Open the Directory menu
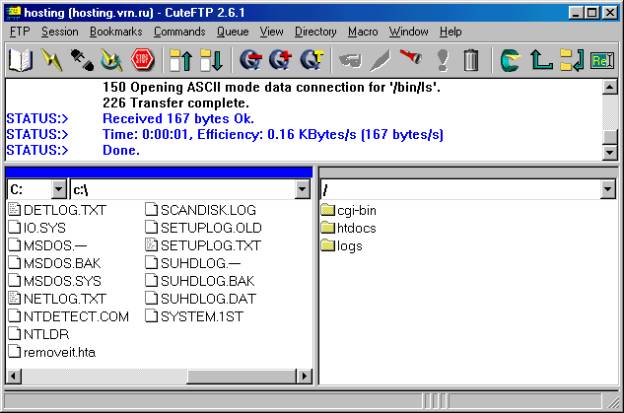 (315, 31)
